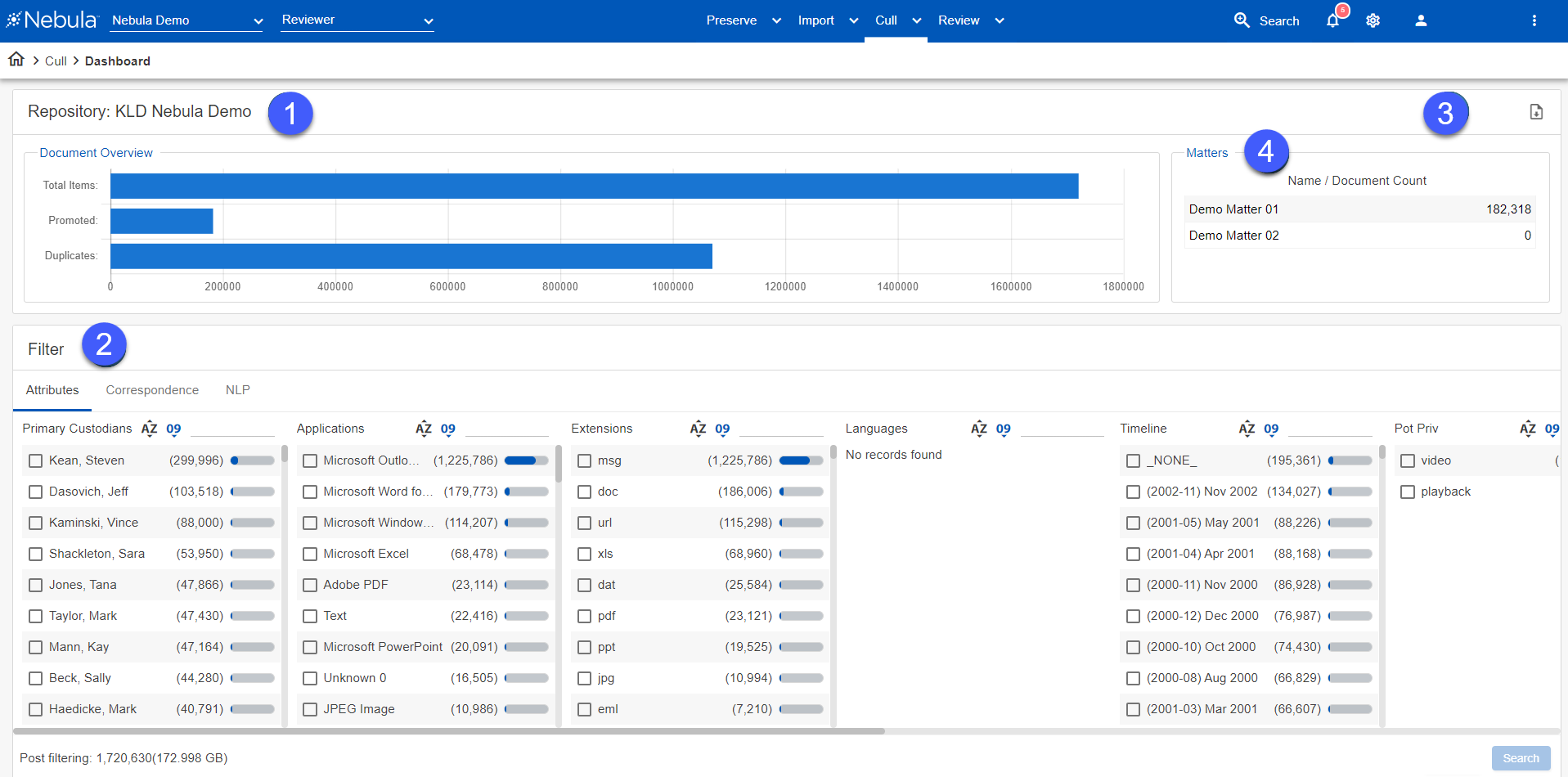Click the Applications filter input field
This screenshot has height=777, width=1568.
[507, 429]
